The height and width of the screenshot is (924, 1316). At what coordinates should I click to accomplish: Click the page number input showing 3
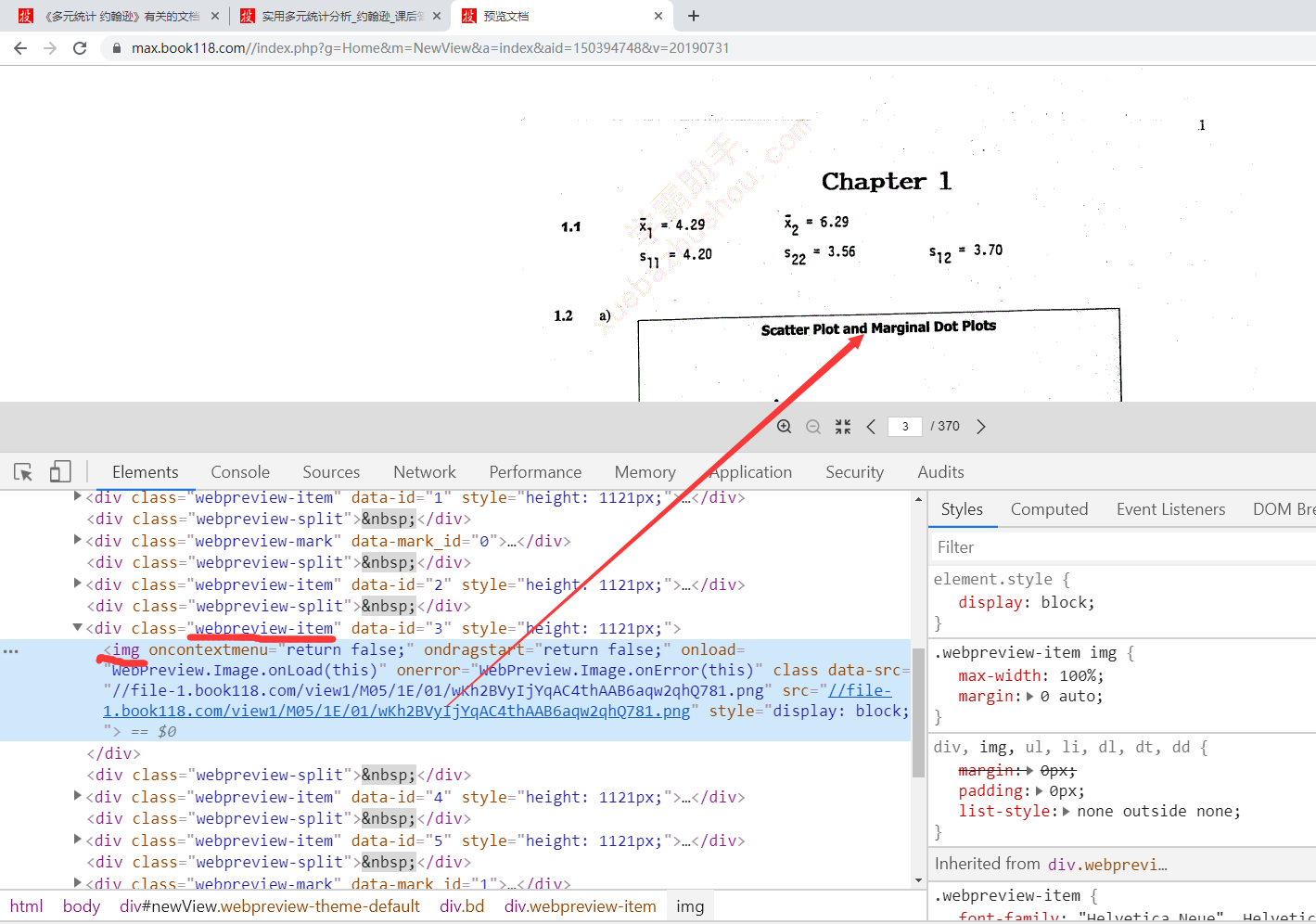(x=904, y=426)
